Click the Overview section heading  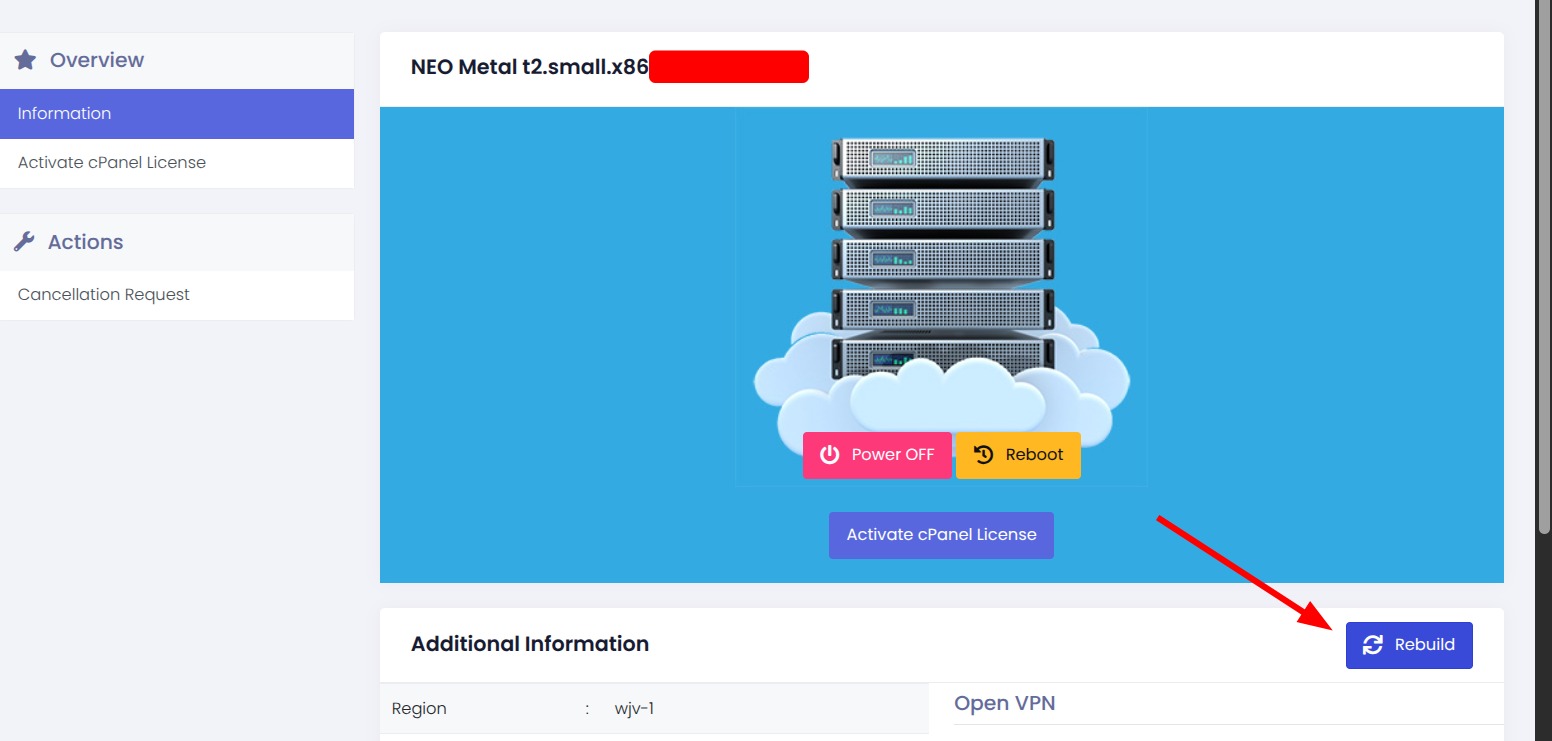tap(97, 60)
